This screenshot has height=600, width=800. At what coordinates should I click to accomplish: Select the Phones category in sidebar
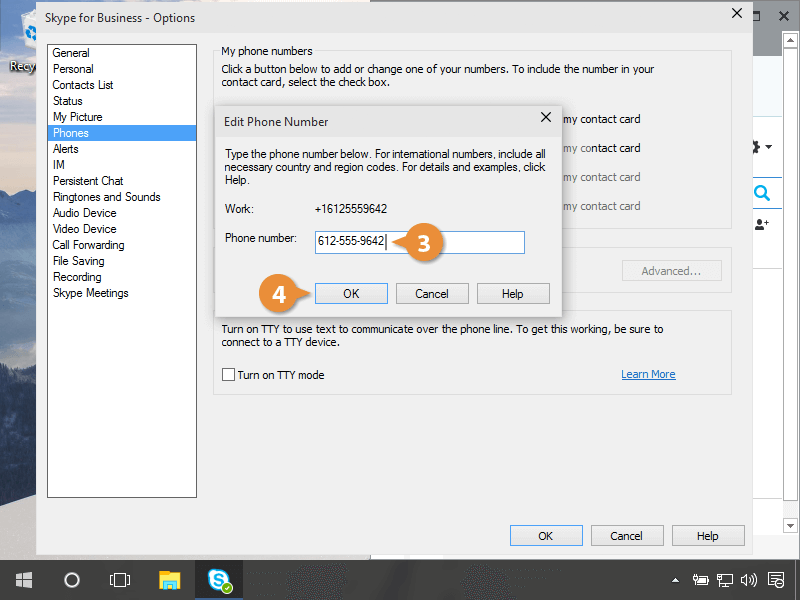tap(71, 133)
